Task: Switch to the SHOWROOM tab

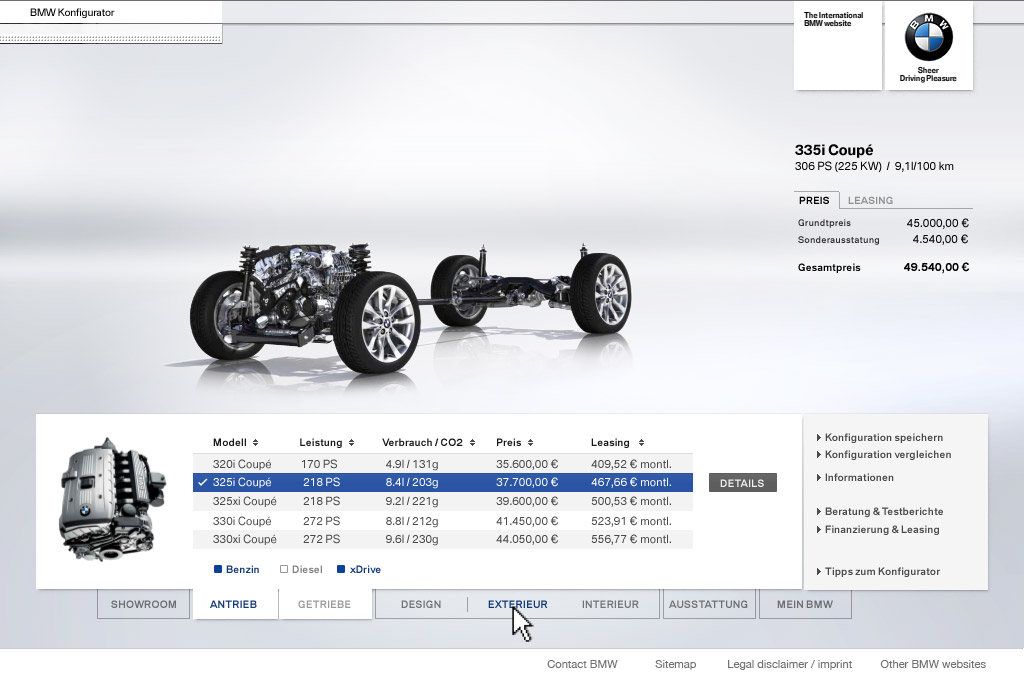Action: click(144, 604)
